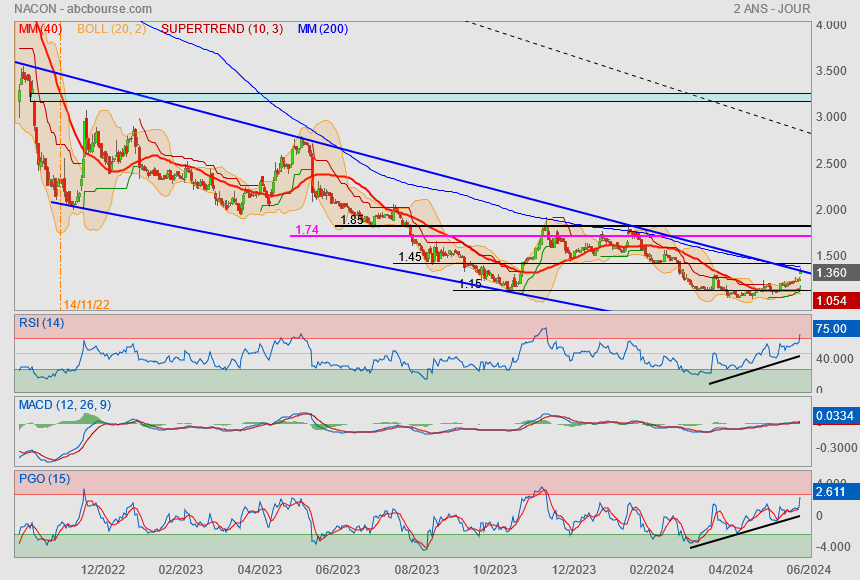The image size is (860, 580).
Task: Click the 40.000 RSI axis label
Action: pos(834,359)
